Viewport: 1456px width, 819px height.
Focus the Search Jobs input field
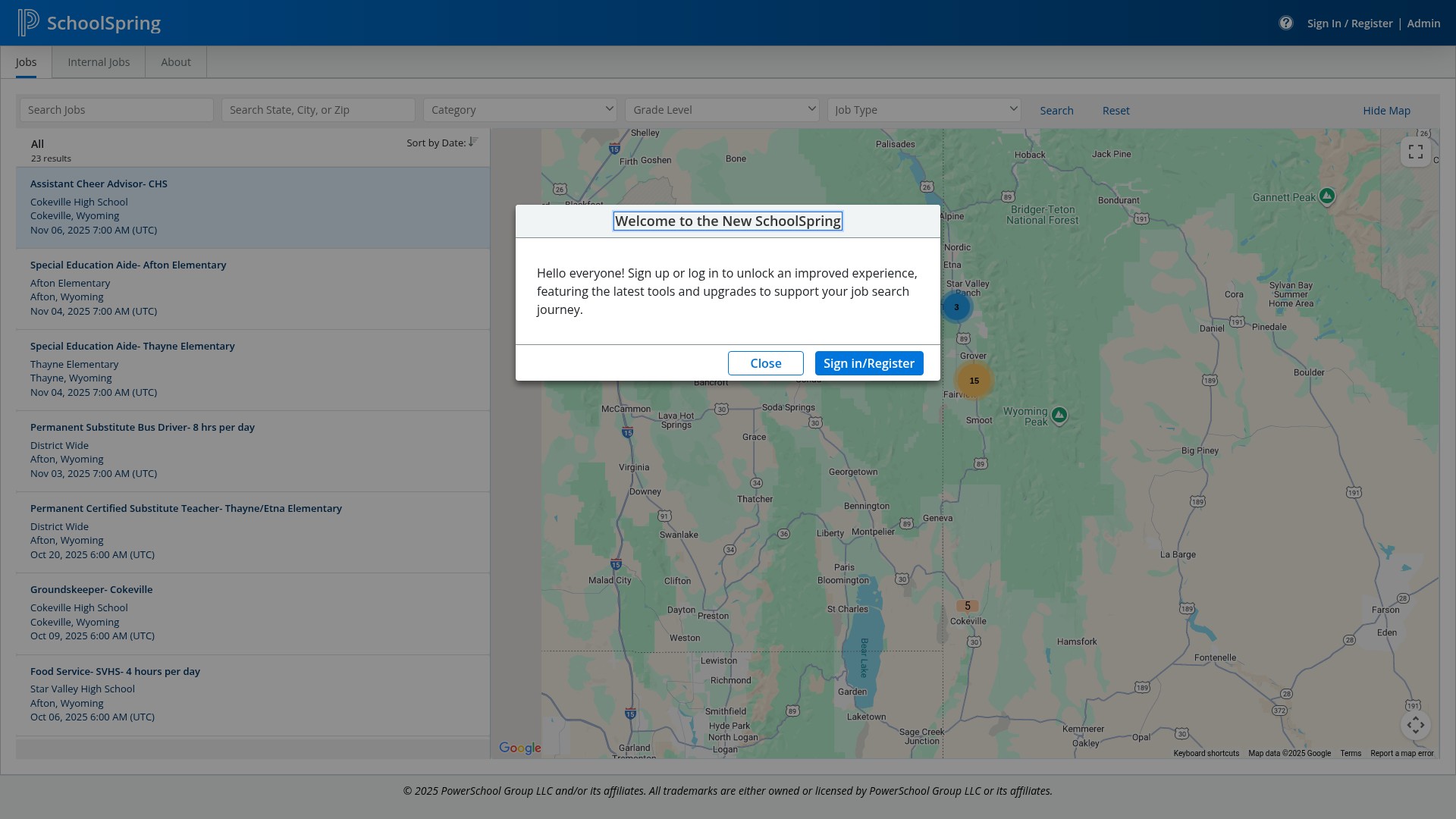click(117, 110)
